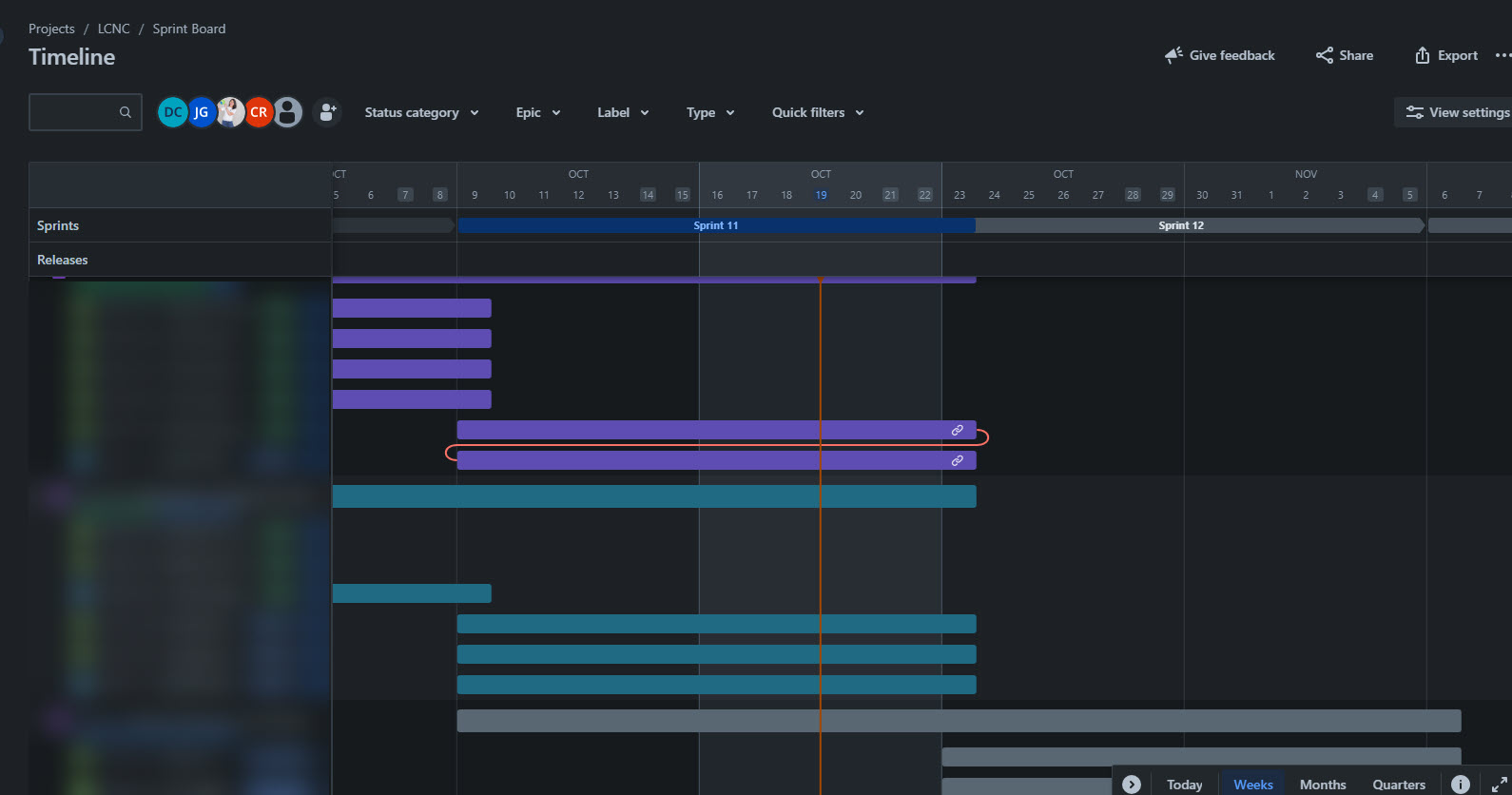Image resolution: width=1512 pixels, height=795 pixels.
Task: Click the highlighted date 19 in header
Action: click(821, 195)
